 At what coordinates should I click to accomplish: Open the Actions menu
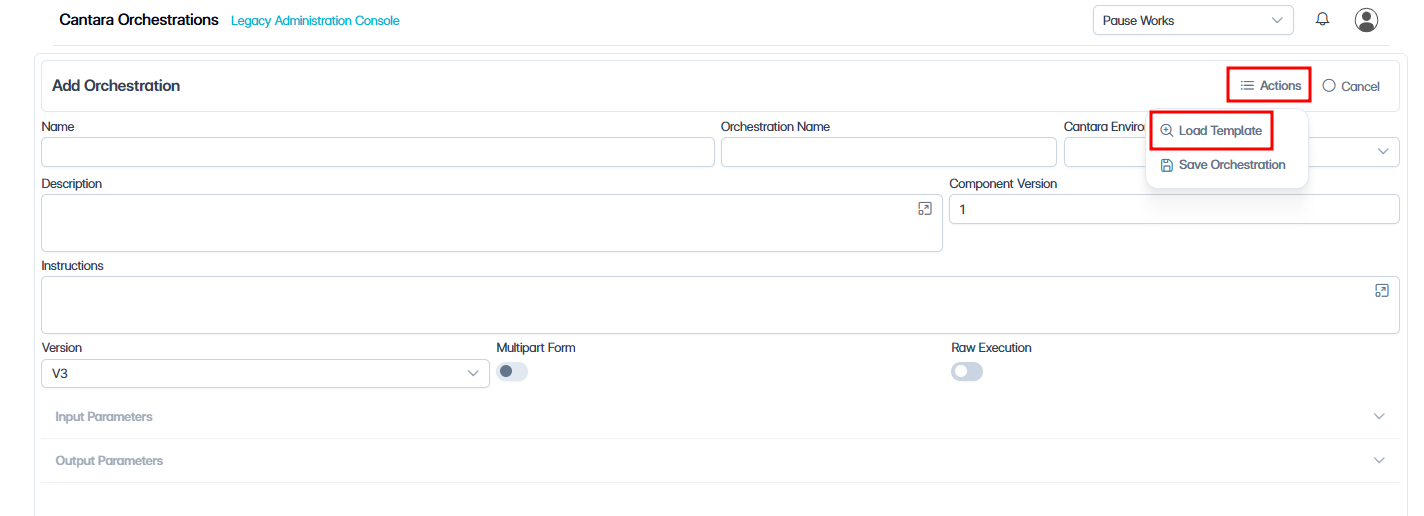1270,86
